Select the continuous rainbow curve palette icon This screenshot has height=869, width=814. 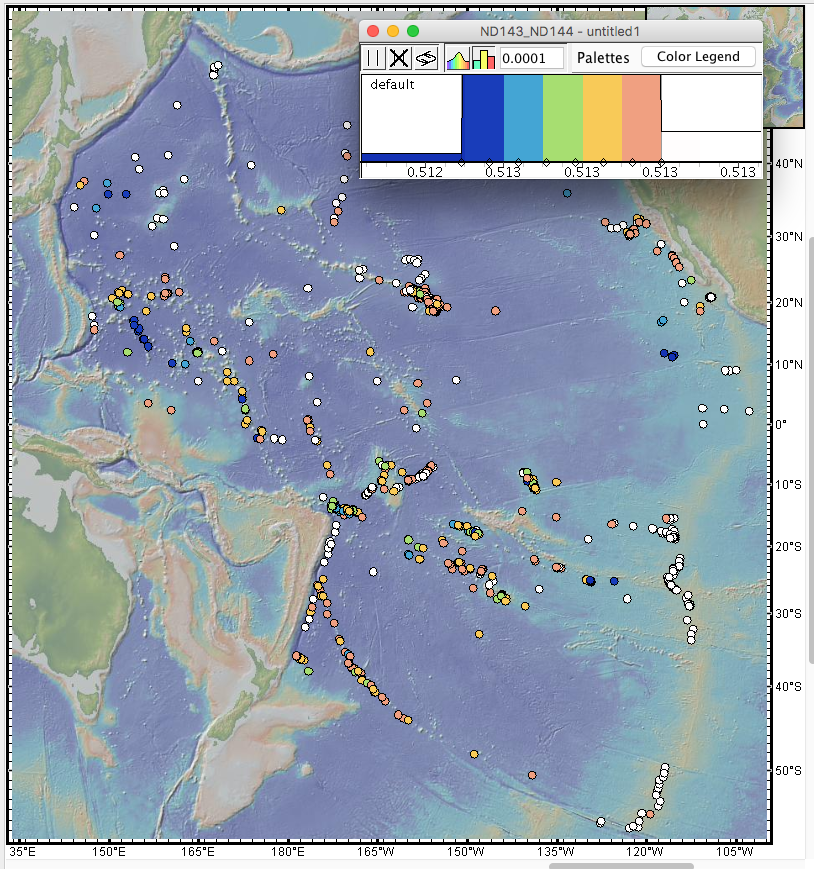(458, 58)
